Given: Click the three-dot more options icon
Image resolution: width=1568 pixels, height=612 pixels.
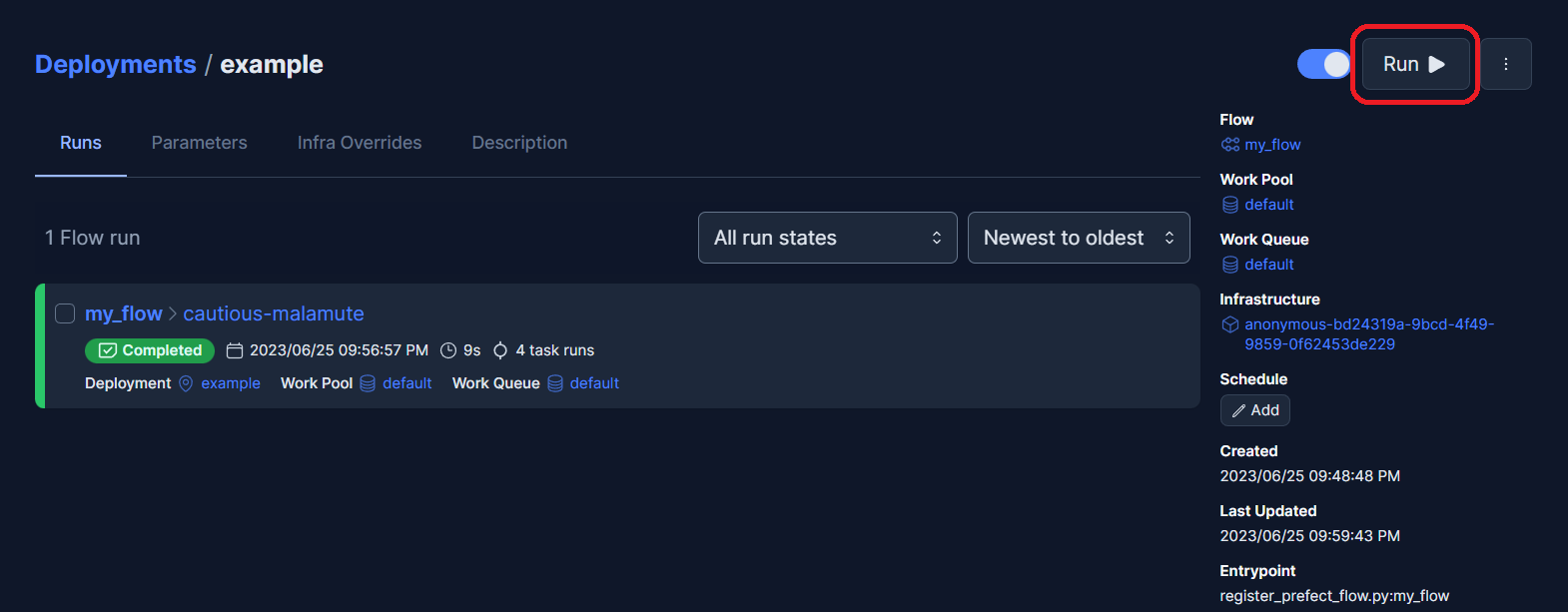Looking at the screenshot, I should (x=1505, y=64).
